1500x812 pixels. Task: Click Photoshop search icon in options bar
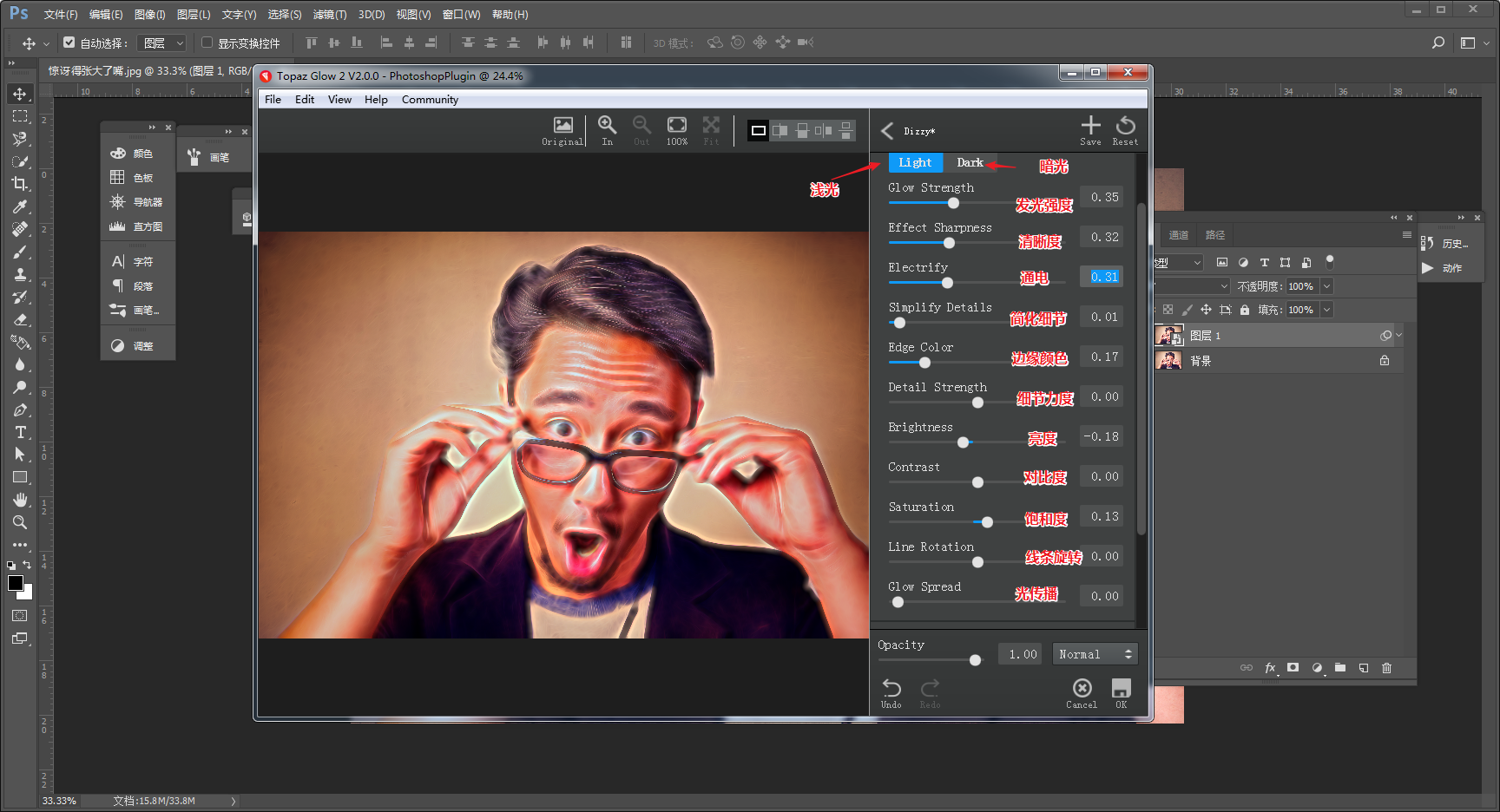click(1438, 43)
